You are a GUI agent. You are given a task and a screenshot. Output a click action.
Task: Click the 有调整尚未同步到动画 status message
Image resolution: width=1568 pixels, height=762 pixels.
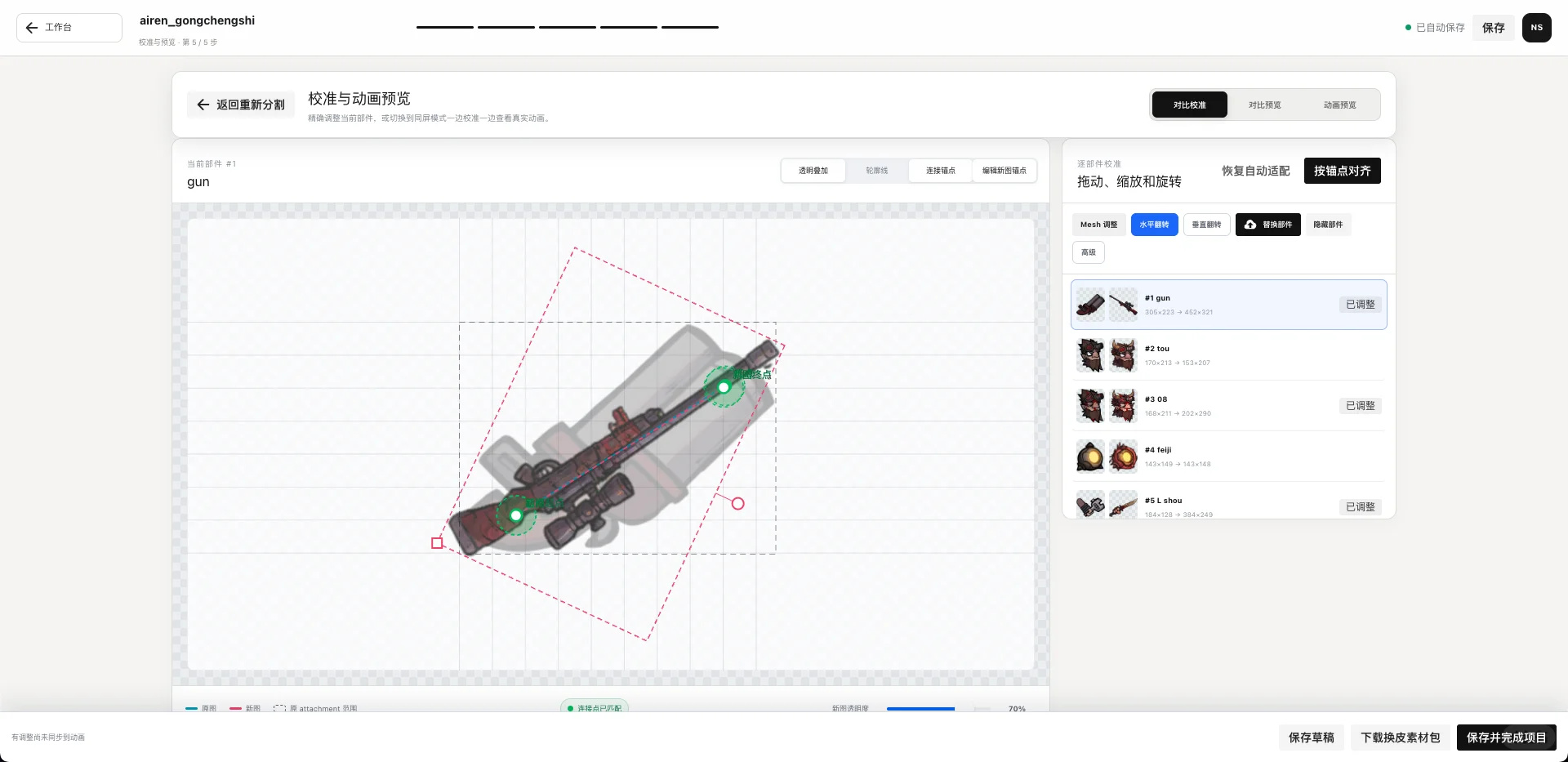click(x=48, y=737)
